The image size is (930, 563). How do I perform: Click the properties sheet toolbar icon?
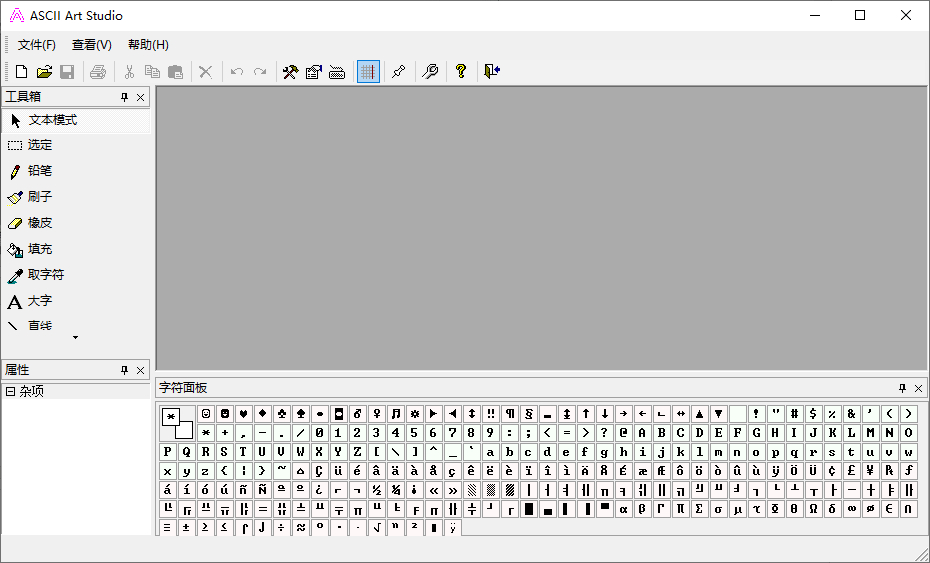click(x=314, y=72)
